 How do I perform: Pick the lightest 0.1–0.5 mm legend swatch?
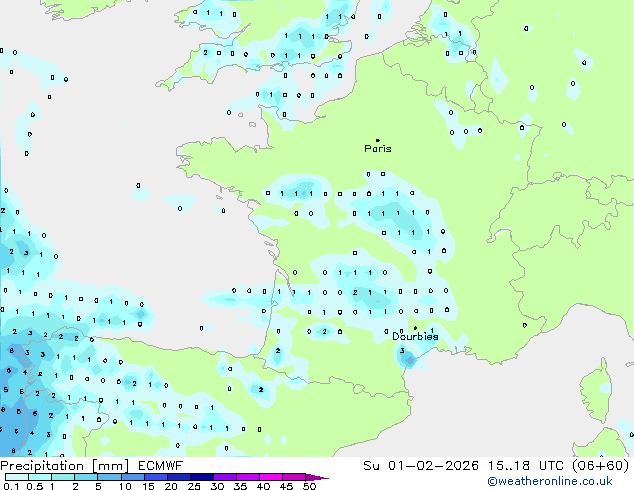[x=17, y=477]
